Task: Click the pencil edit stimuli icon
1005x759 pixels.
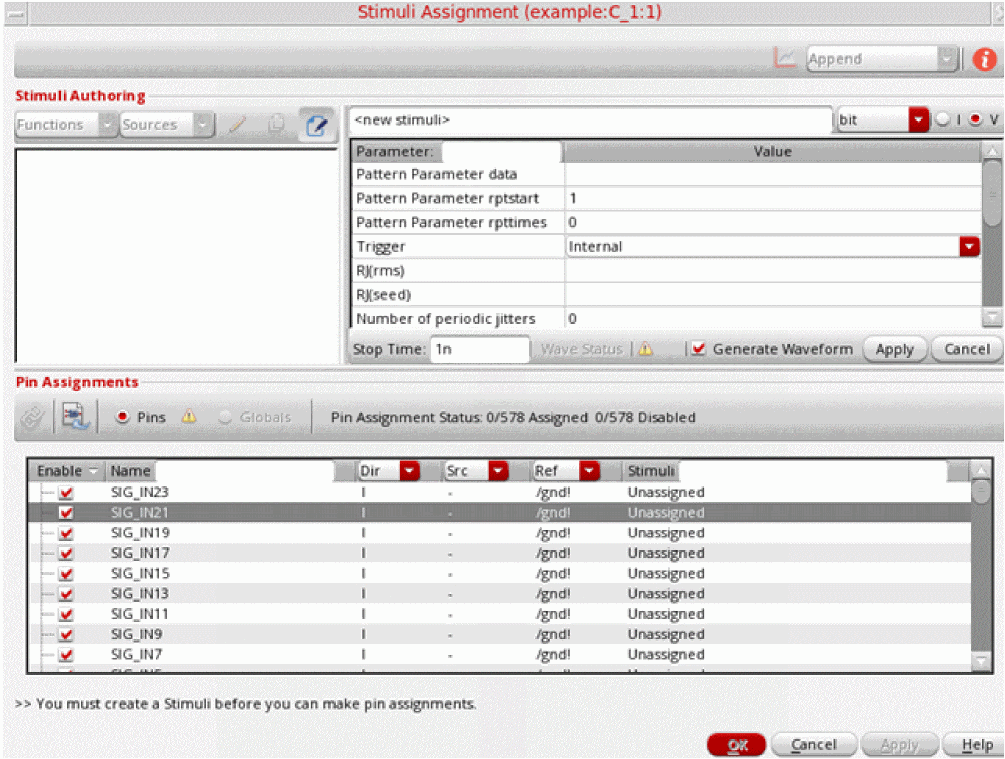Action: point(238,125)
